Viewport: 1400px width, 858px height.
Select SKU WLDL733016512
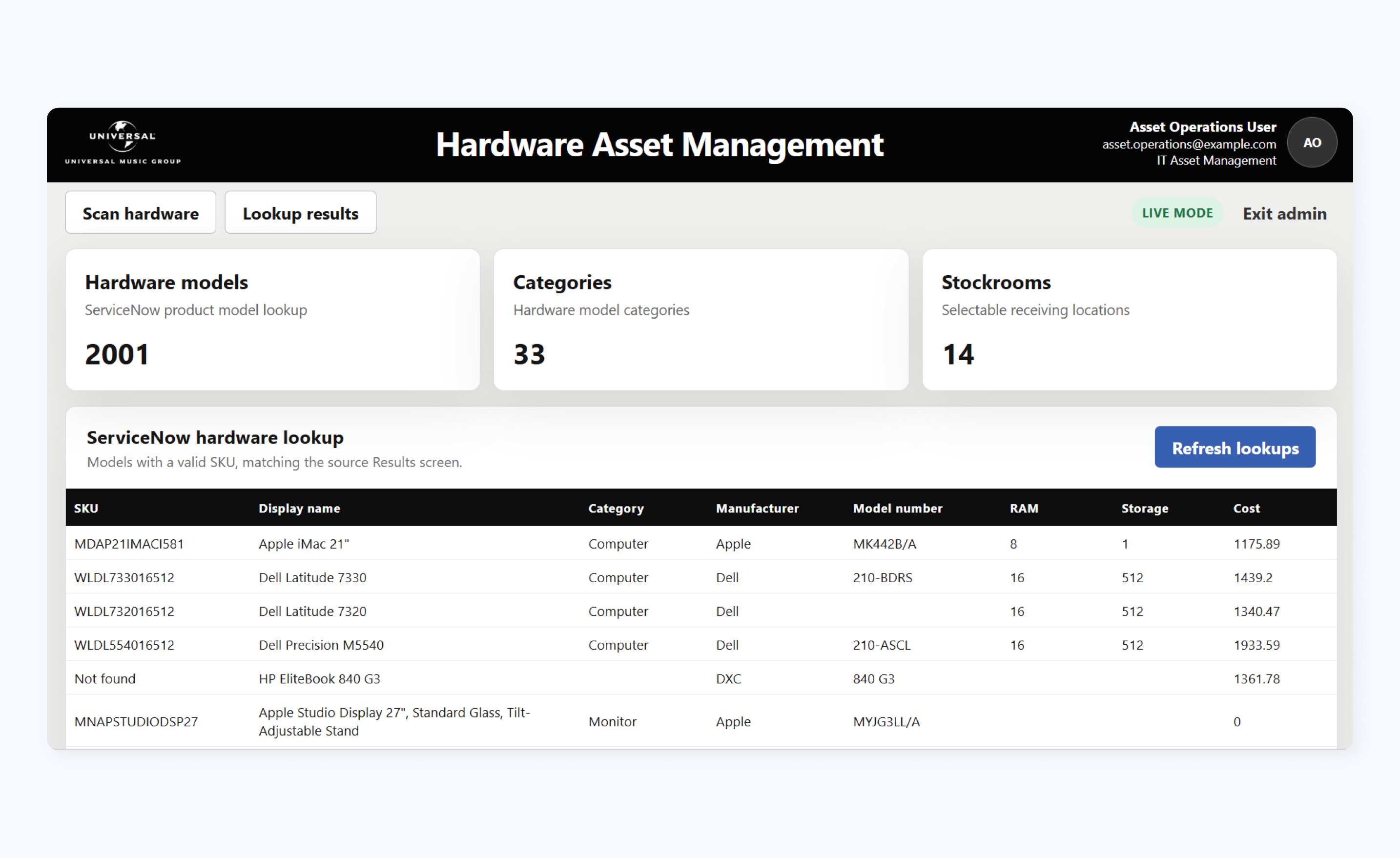(x=124, y=577)
